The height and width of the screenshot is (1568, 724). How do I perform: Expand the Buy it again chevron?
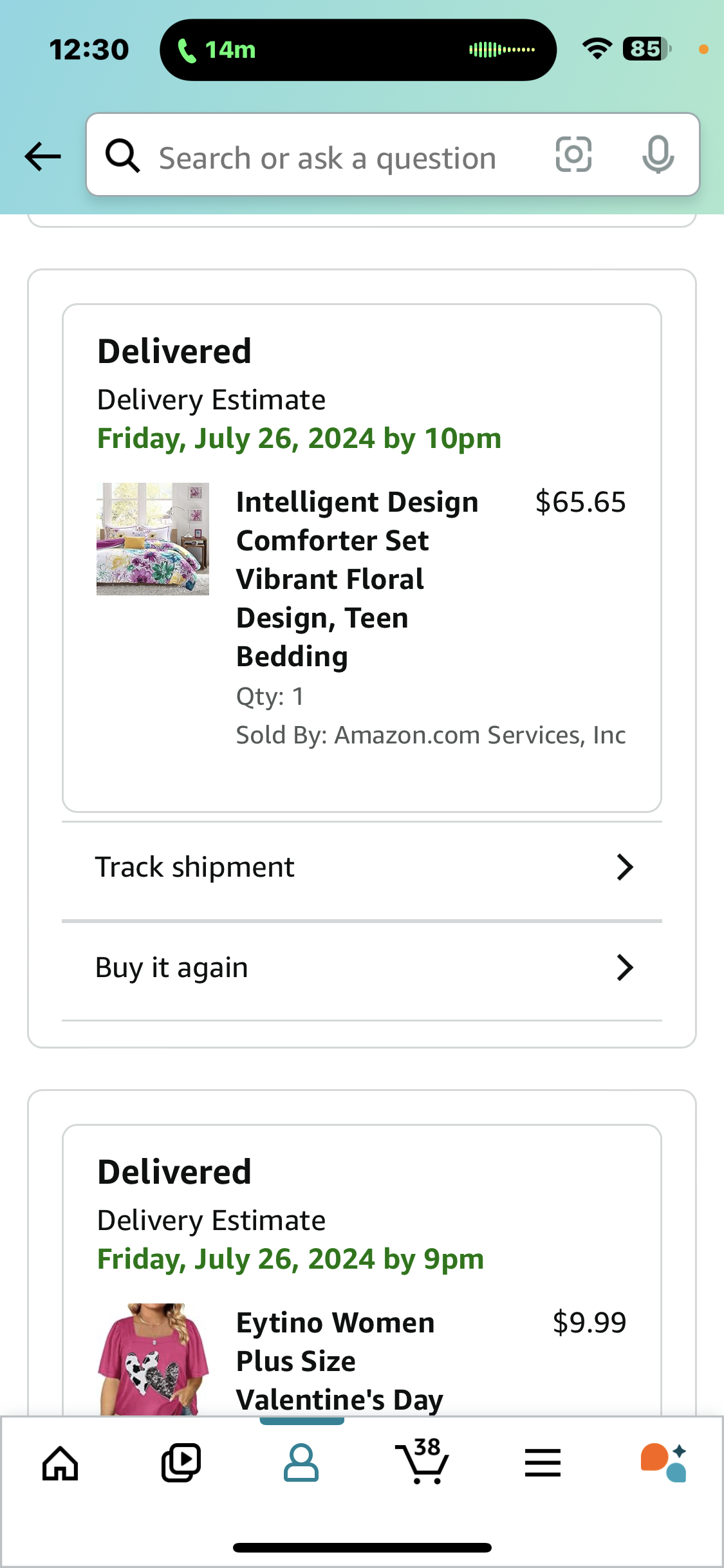624,967
